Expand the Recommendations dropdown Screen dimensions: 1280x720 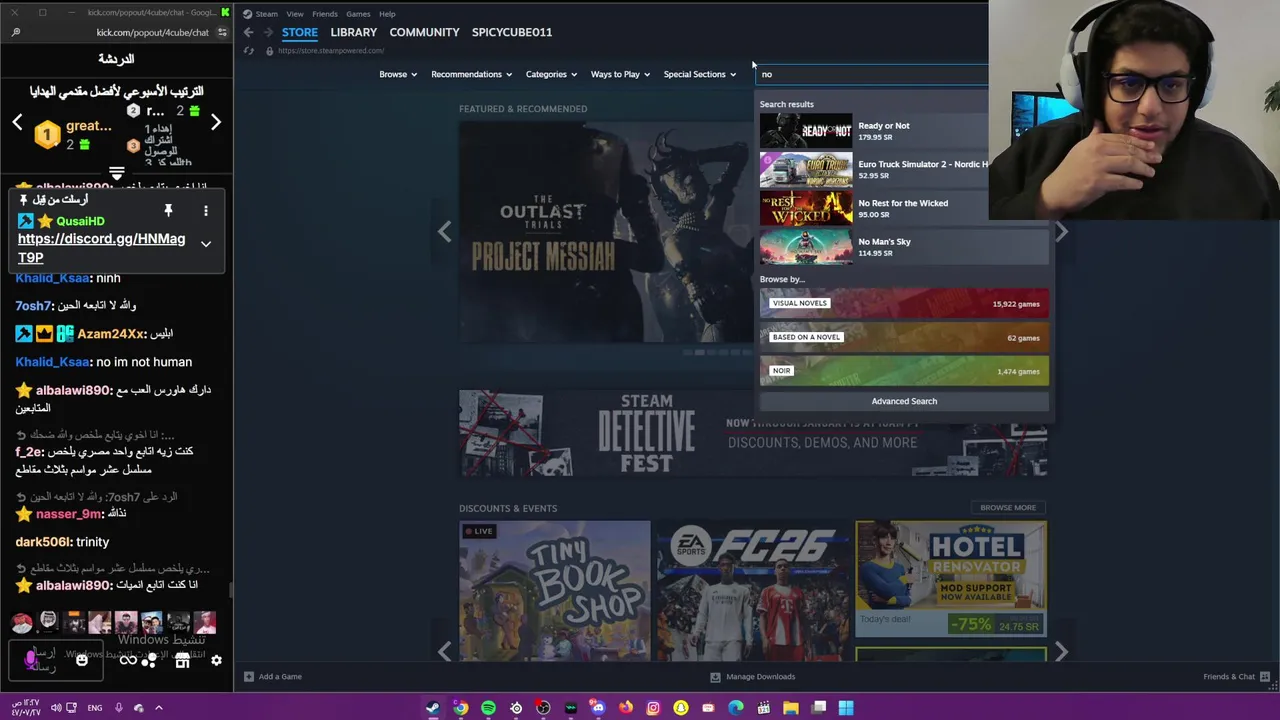coord(471,74)
